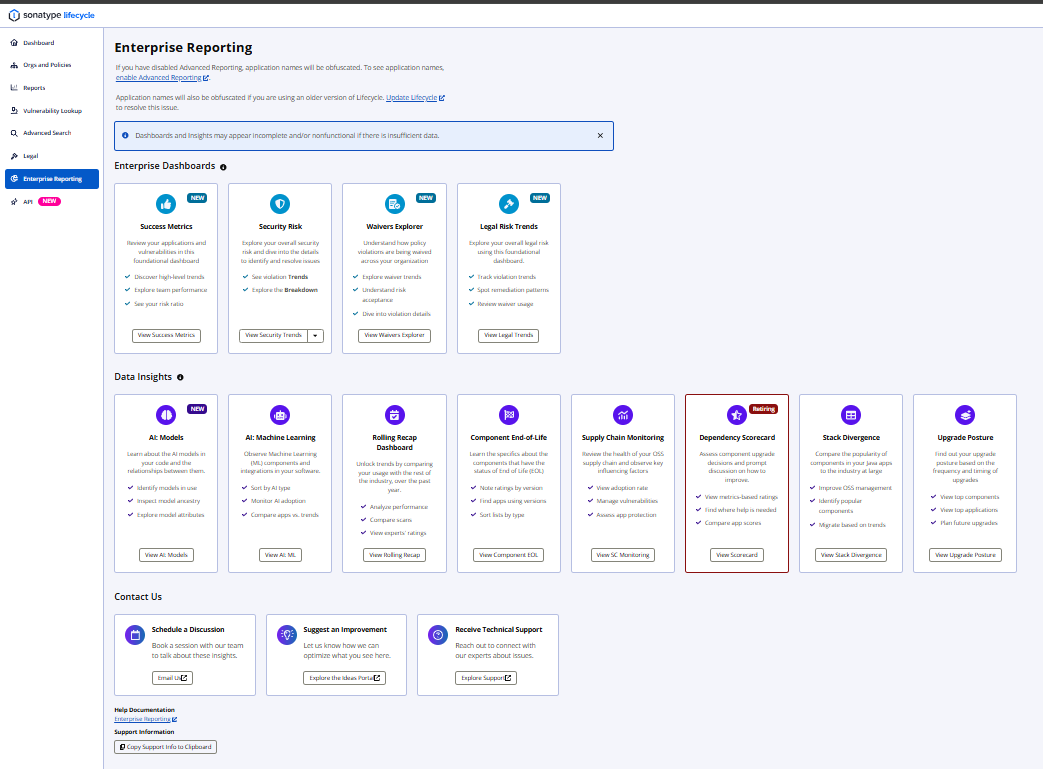This screenshot has height=769, width=1043.
Task: Click the Stack Divergence table icon
Action: (851, 415)
